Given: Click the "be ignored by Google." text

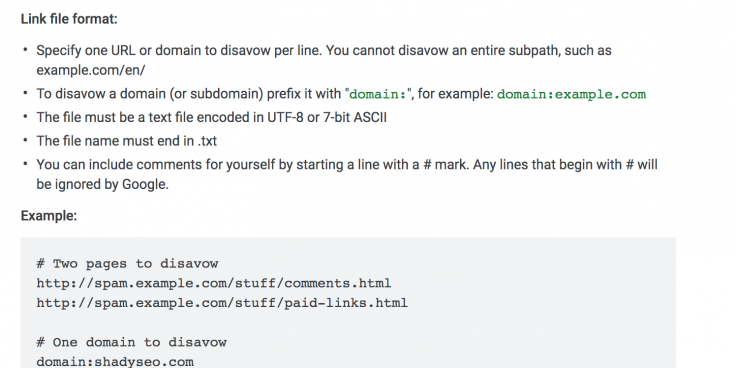Looking at the screenshot, I should [x=102, y=184].
